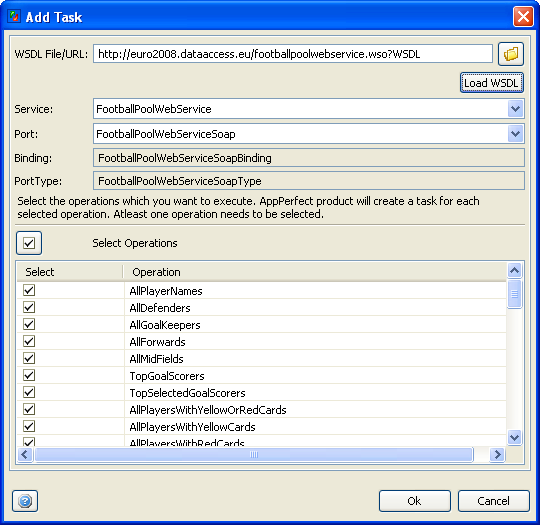540x525 pixels.
Task: Uncheck the TopGoalScorers operation
Action: pos(29,375)
